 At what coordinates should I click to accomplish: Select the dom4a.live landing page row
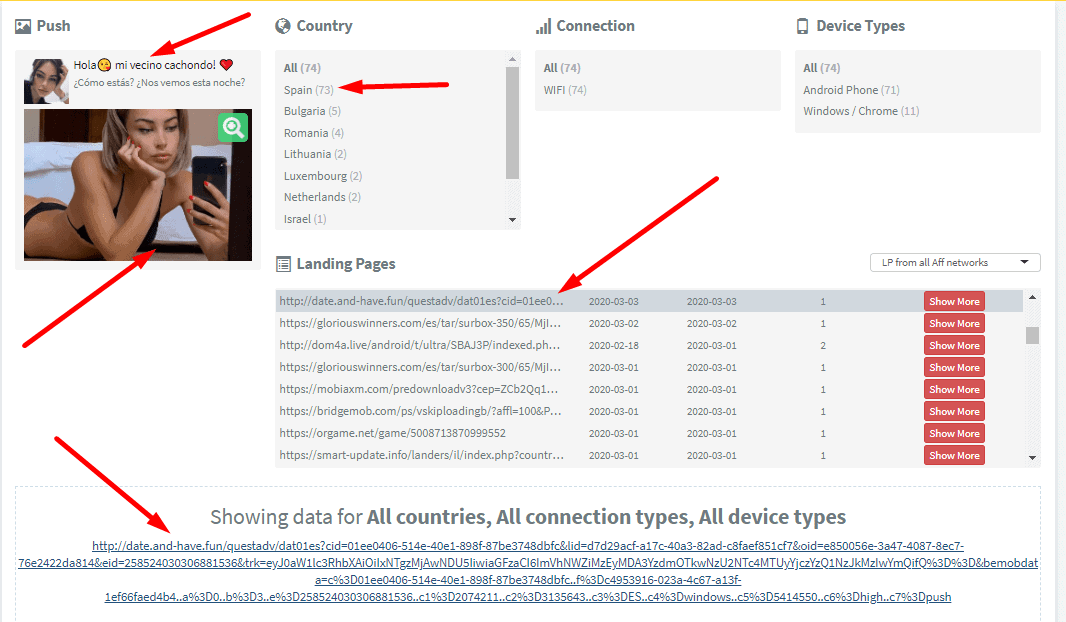[421, 345]
